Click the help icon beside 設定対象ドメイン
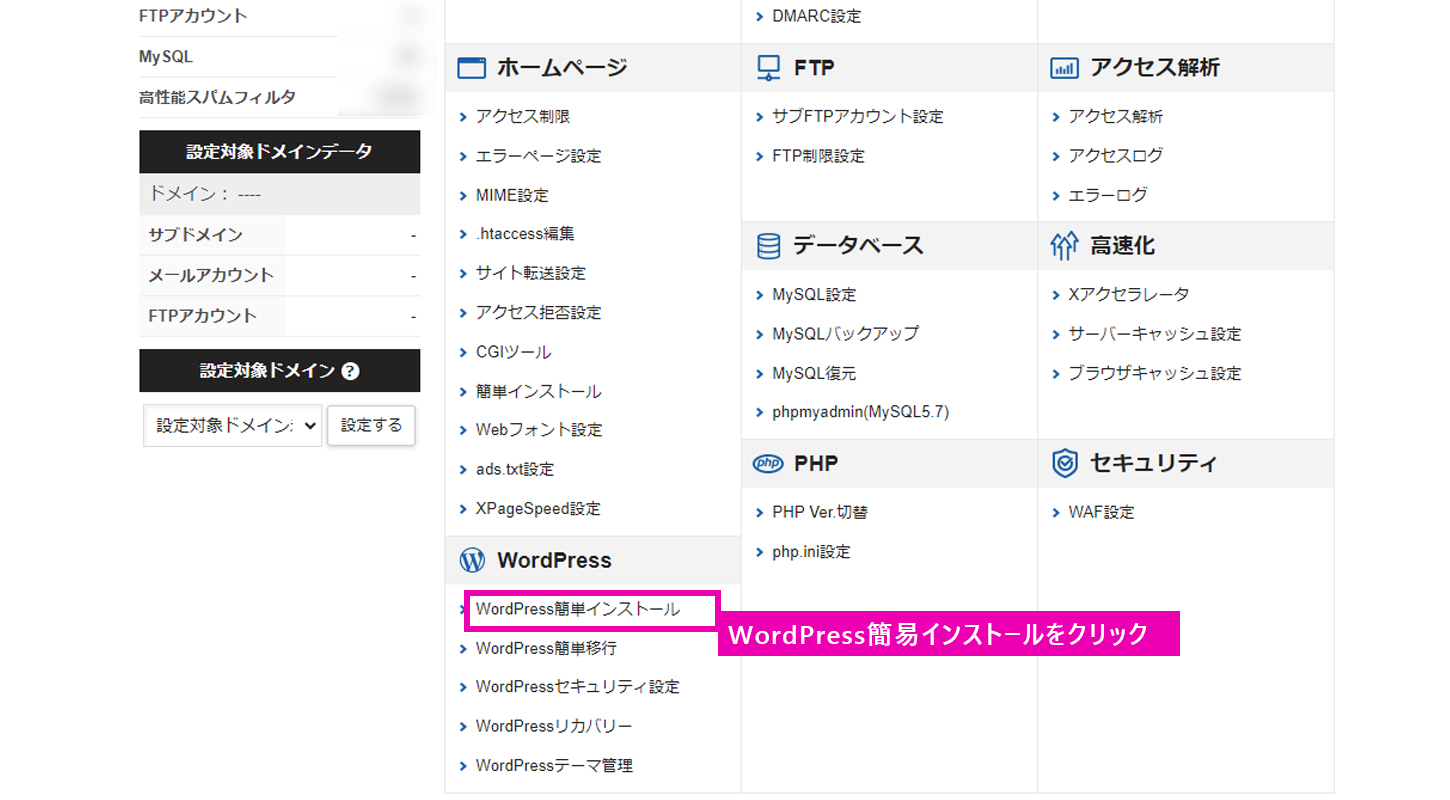Image resolution: width=1450 pixels, height=800 pixels. (x=350, y=371)
